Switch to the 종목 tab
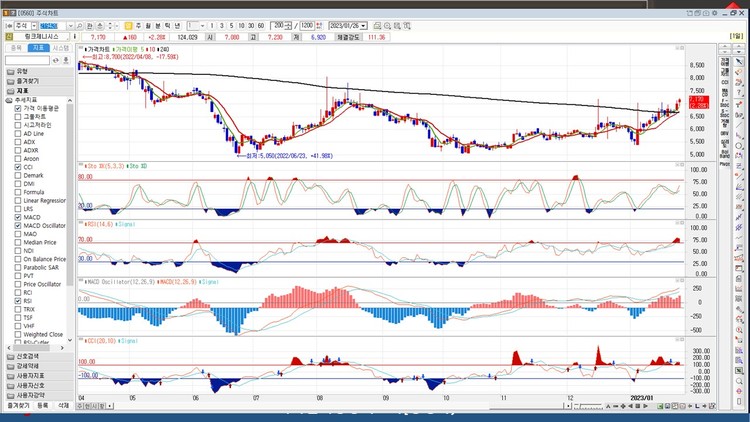Screen dimensions: 750x422 click(14, 47)
